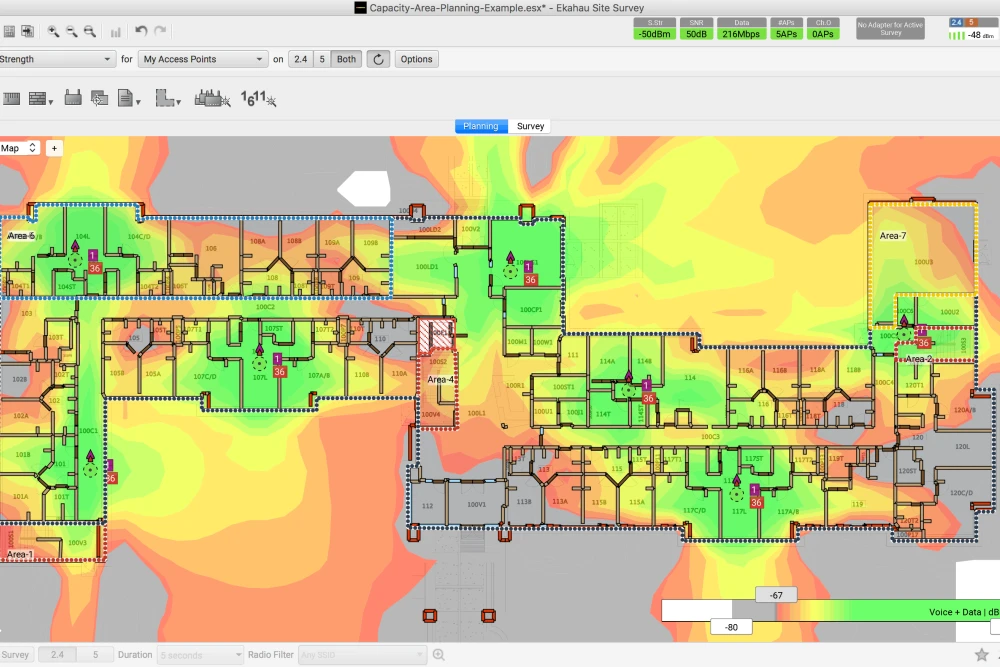1000x667 pixels.
Task: Select the access point placement tool
Action: click(72, 99)
